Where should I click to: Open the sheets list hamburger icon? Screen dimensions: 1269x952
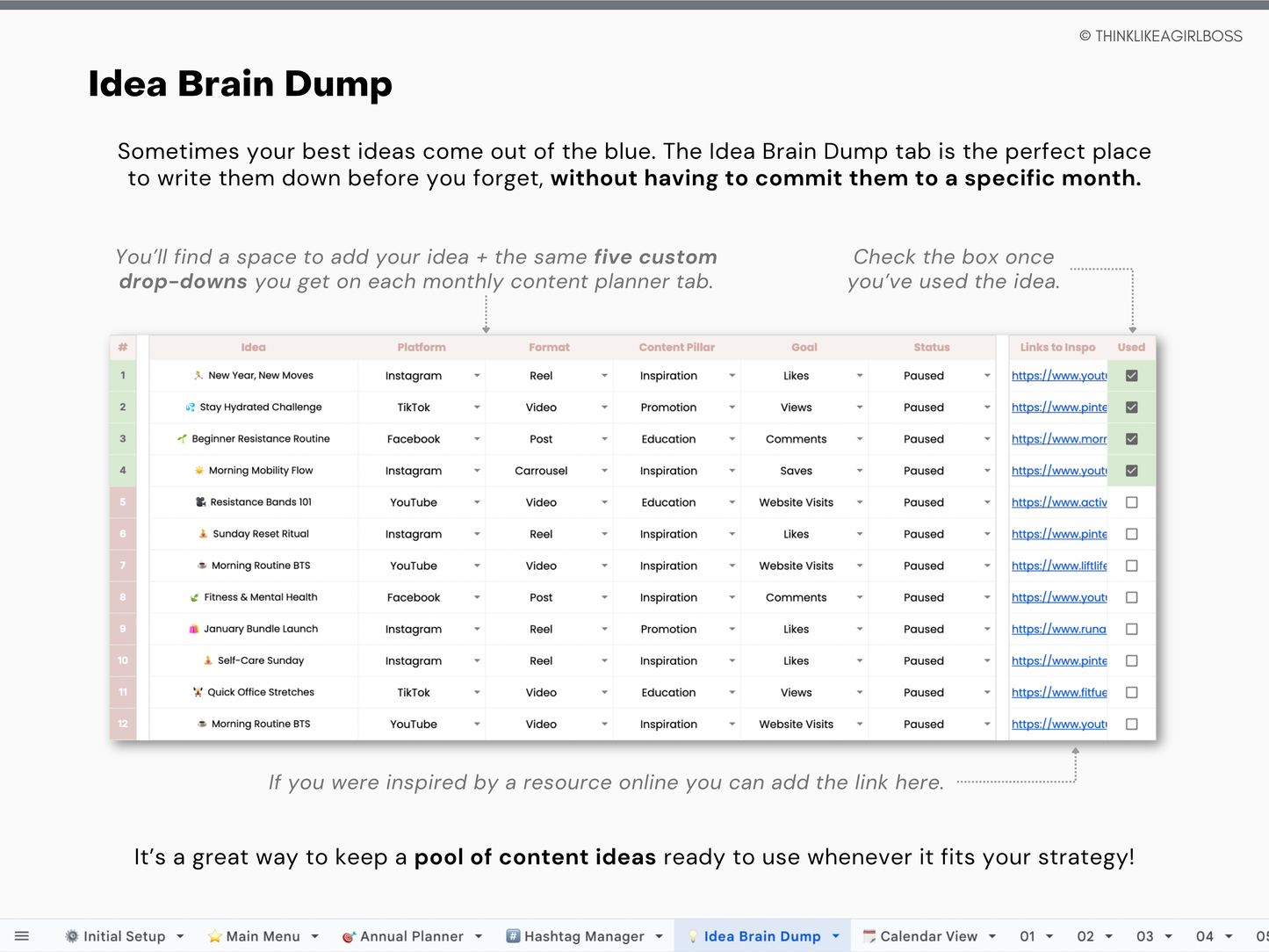[x=21, y=935]
